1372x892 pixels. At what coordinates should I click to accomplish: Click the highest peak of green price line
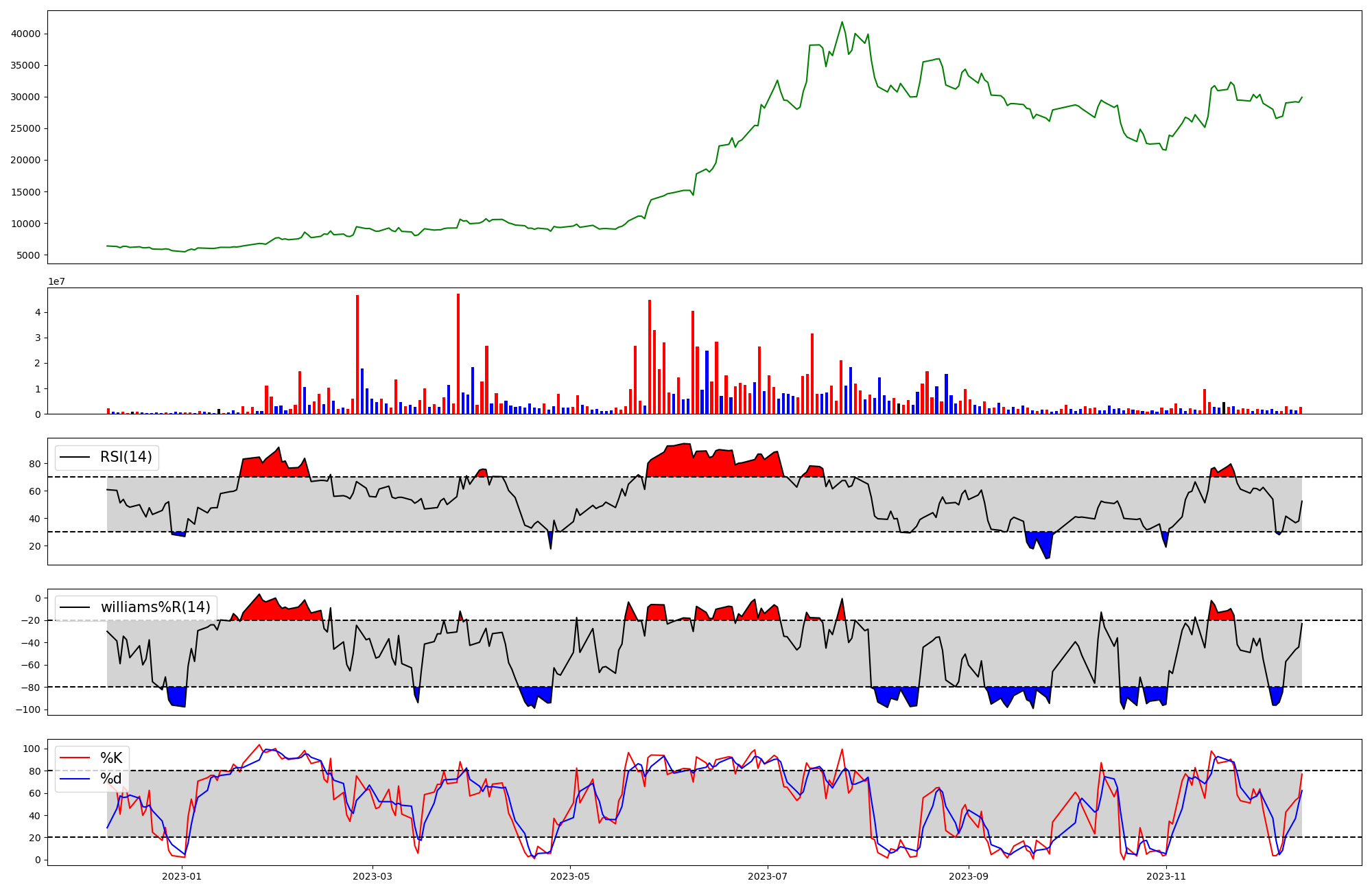(x=842, y=22)
